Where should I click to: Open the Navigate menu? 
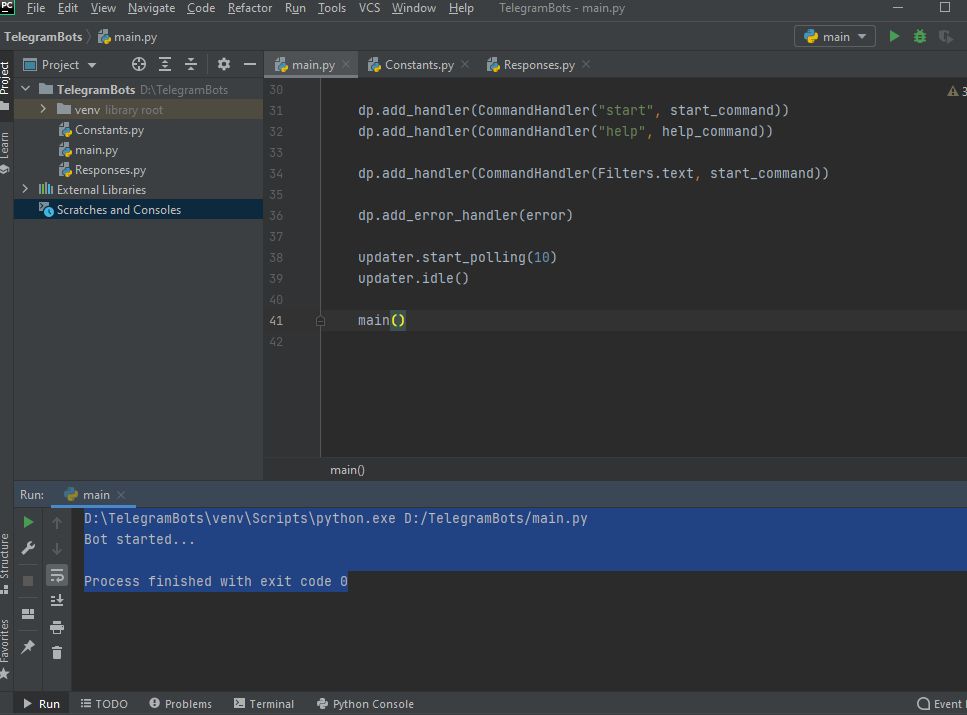(x=151, y=8)
